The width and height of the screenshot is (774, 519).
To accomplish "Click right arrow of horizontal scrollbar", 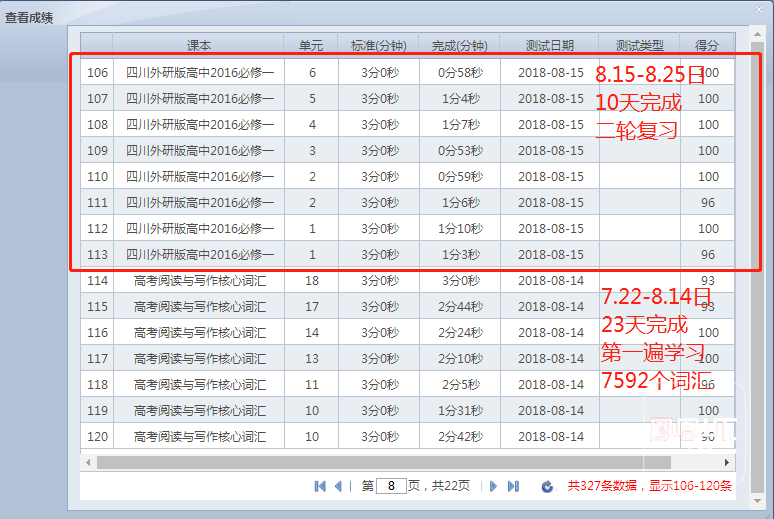I will point(727,463).
